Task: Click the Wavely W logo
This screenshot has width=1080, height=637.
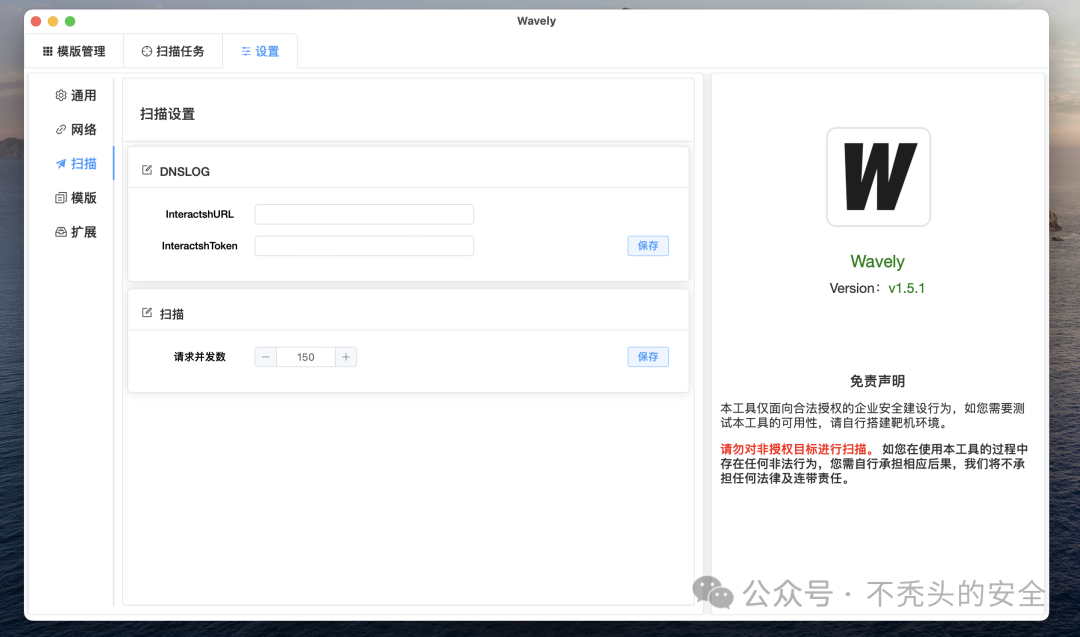Action: click(878, 177)
